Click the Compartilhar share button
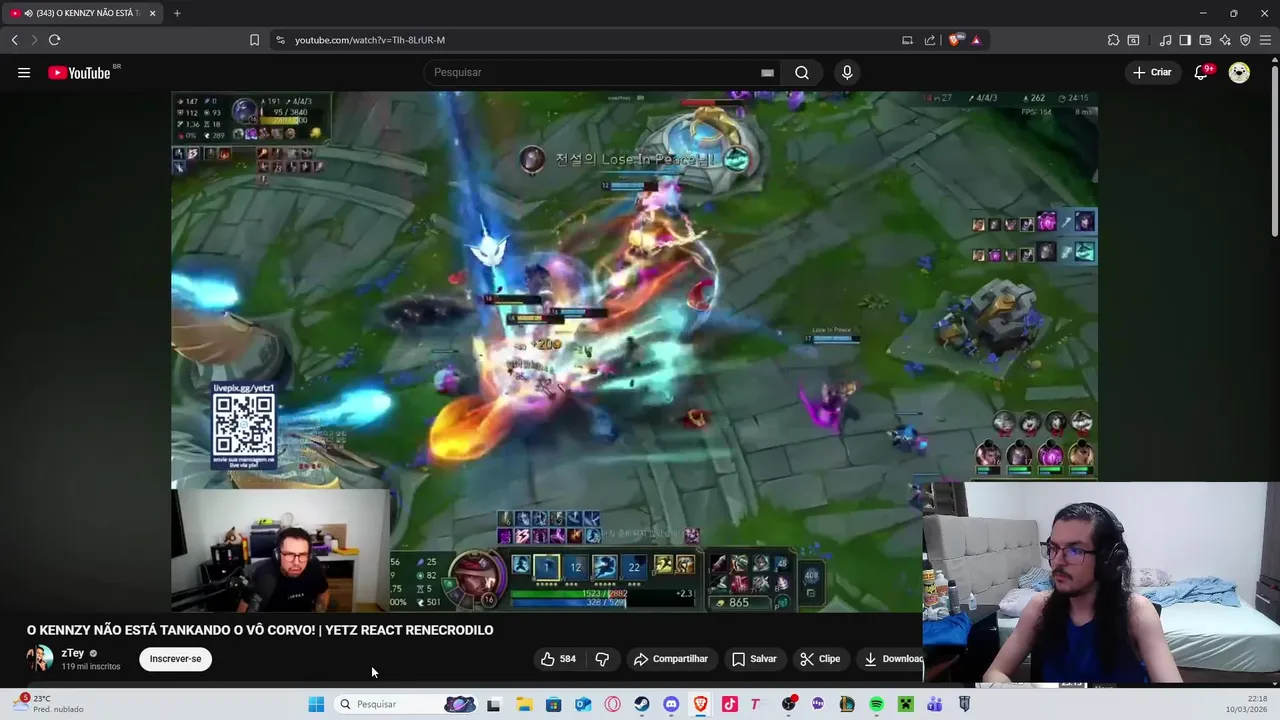This screenshot has width=1280, height=720. (x=671, y=659)
